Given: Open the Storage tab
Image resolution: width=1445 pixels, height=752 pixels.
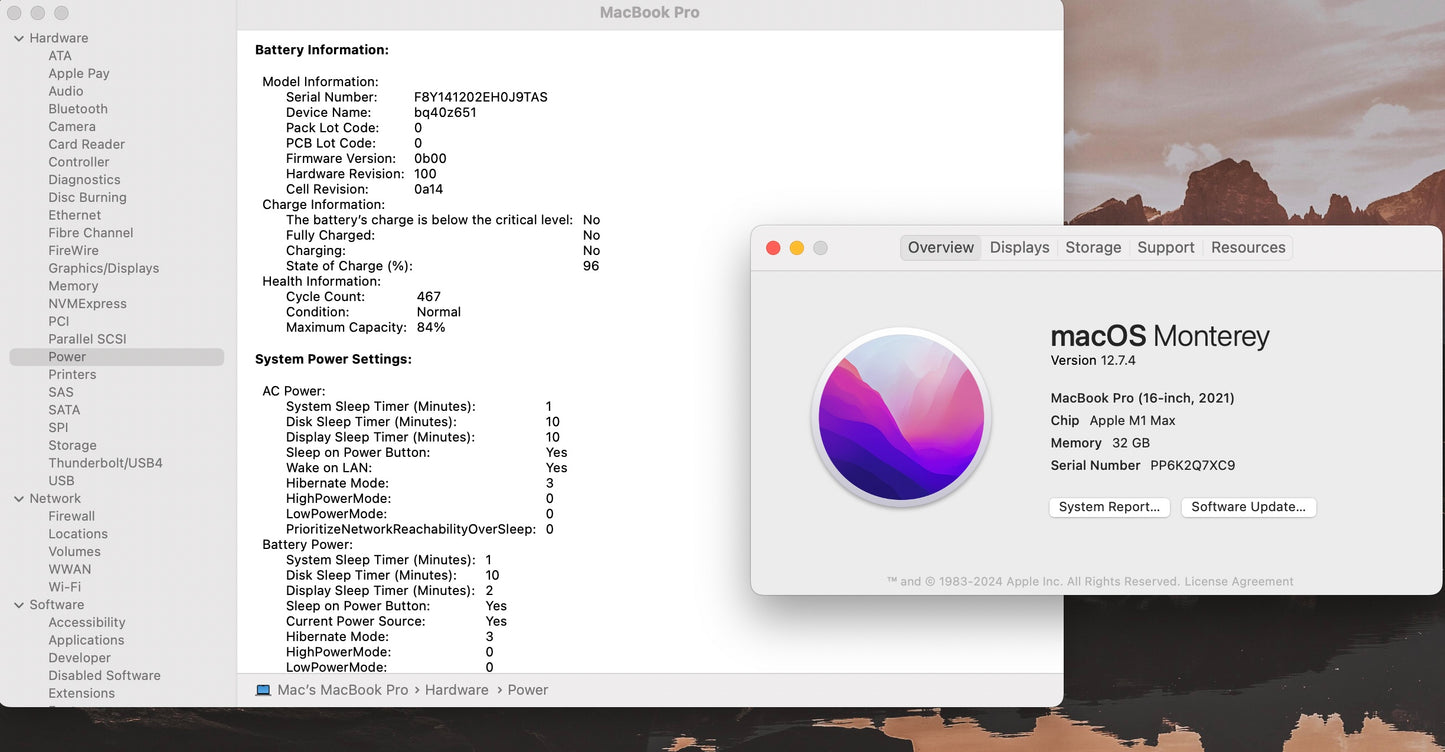Looking at the screenshot, I should (1093, 247).
